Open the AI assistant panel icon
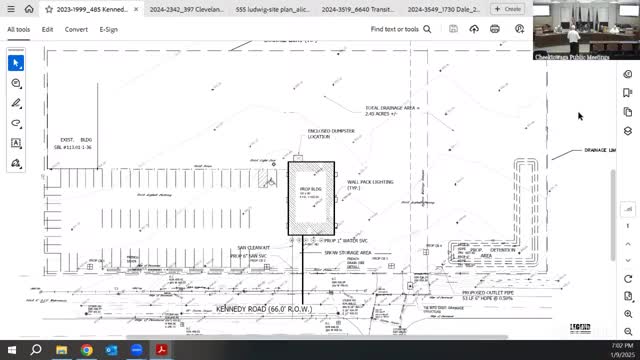 [628, 74]
